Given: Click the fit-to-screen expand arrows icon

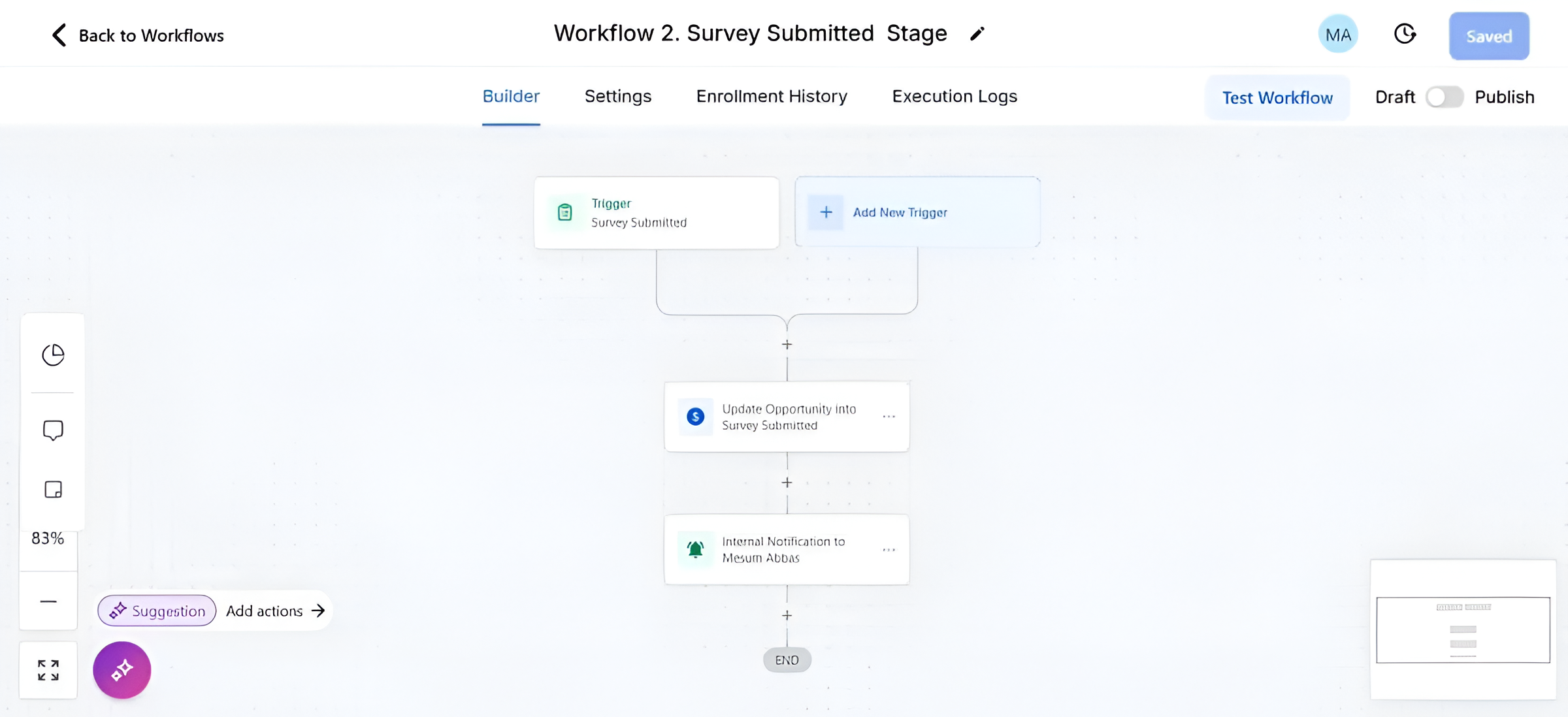Looking at the screenshot, I should tap(48, 670).
